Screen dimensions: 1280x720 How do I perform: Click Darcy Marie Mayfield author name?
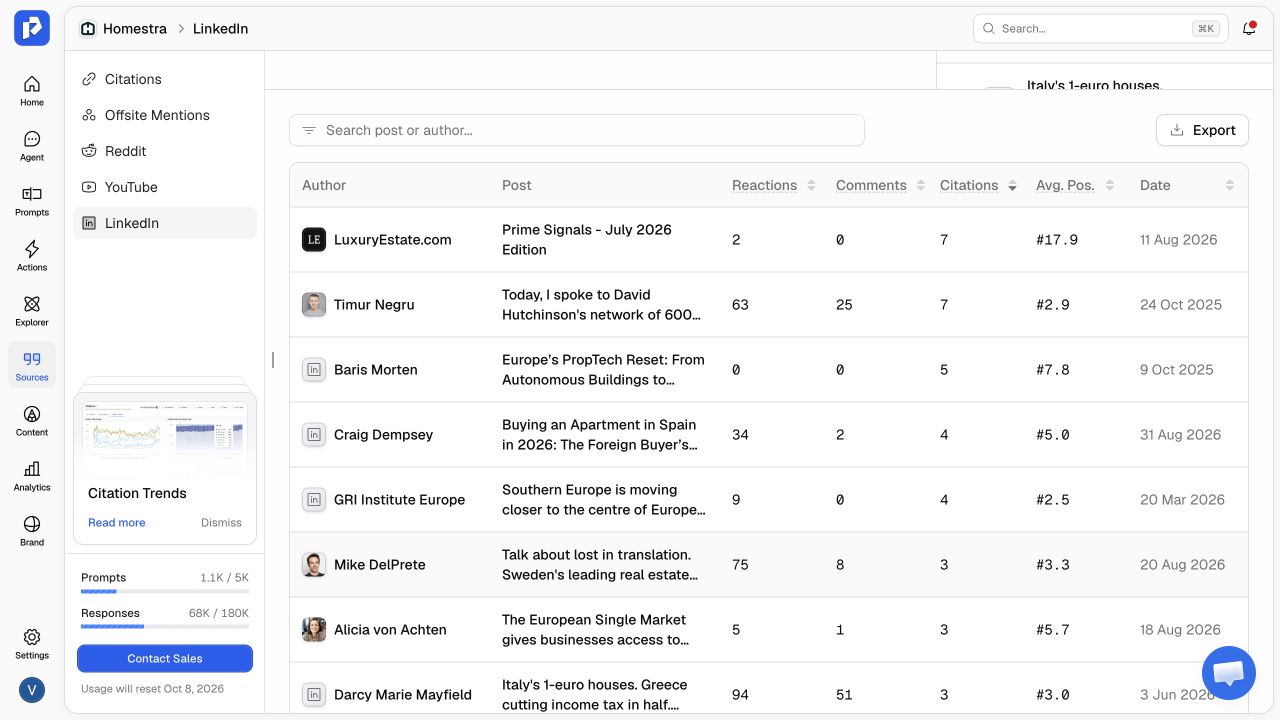point(403,695)
